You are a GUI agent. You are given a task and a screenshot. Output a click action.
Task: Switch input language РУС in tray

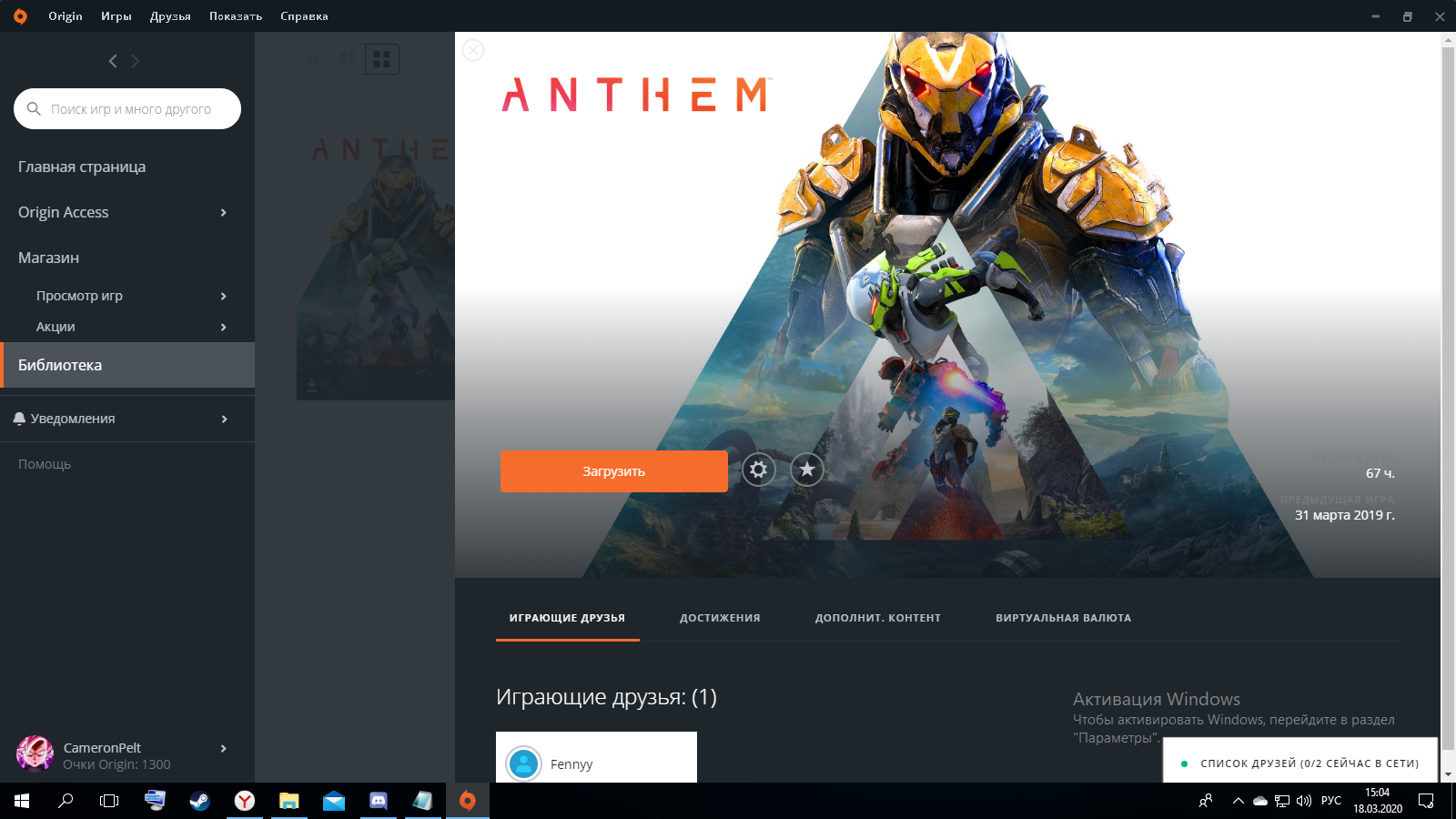(x=1331, y=801)
